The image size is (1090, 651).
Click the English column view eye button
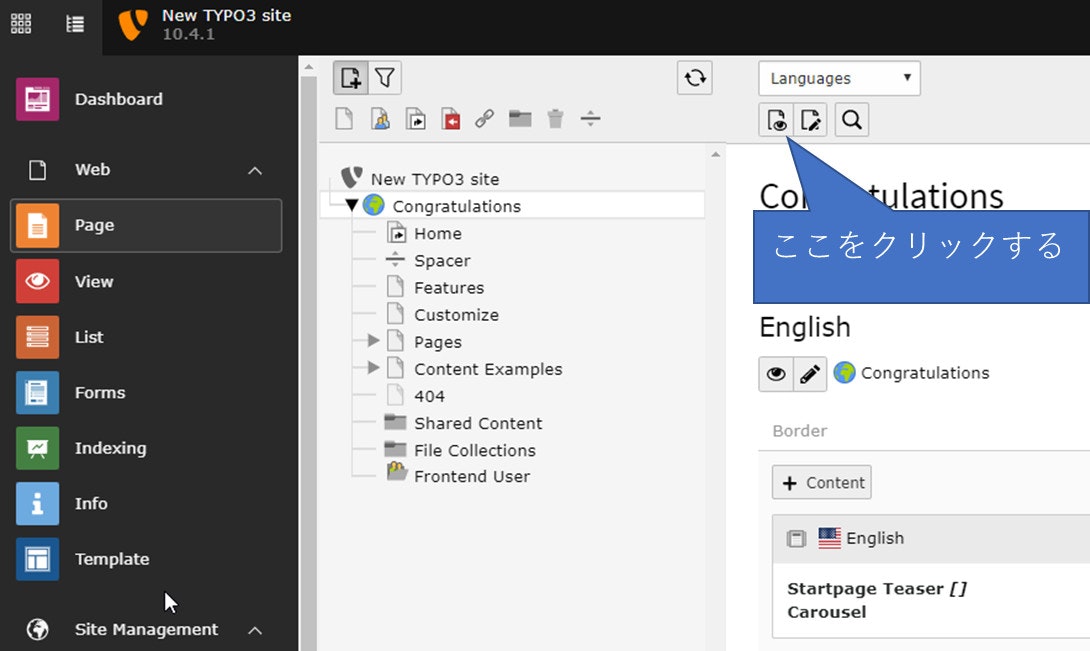click(776, 374)
